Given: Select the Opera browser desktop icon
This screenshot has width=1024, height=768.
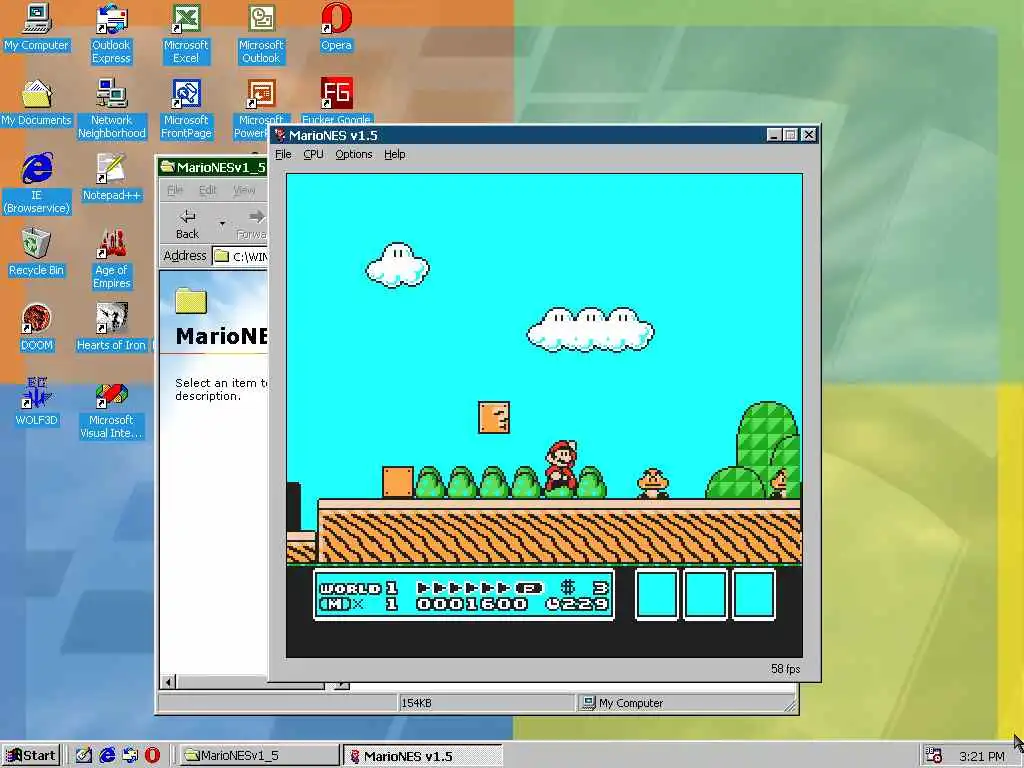Looking at the screenshot, I should click(x=336, y=27).
